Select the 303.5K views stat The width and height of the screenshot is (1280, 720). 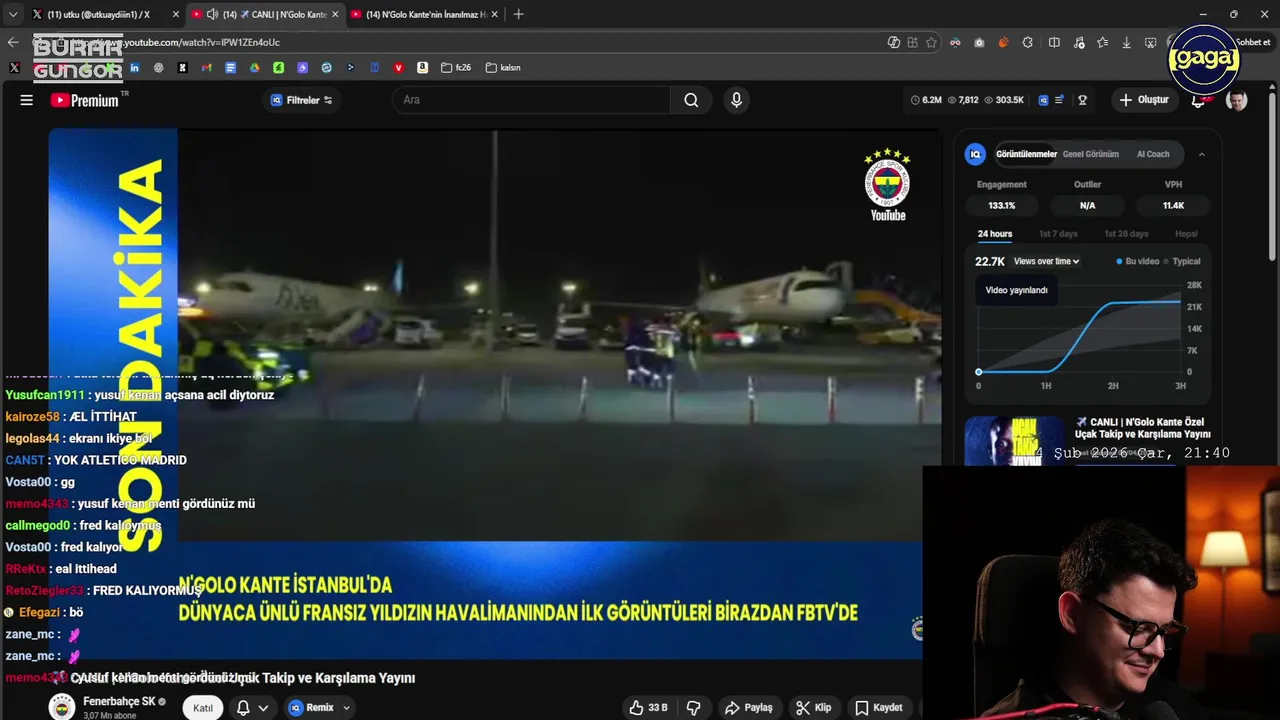tap(1004, 100)
